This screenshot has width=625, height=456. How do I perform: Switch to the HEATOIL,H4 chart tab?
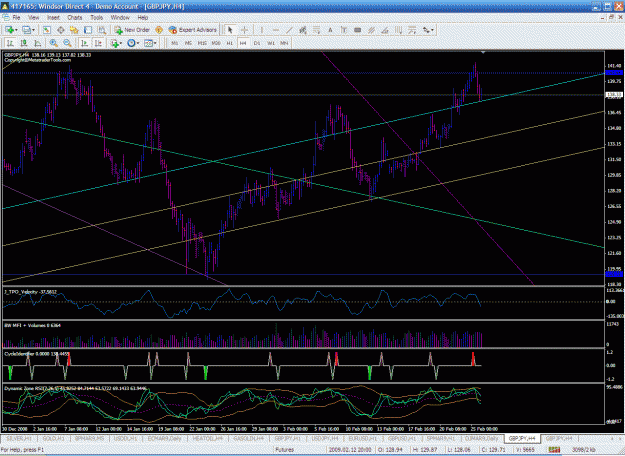(x=207, y=438)
